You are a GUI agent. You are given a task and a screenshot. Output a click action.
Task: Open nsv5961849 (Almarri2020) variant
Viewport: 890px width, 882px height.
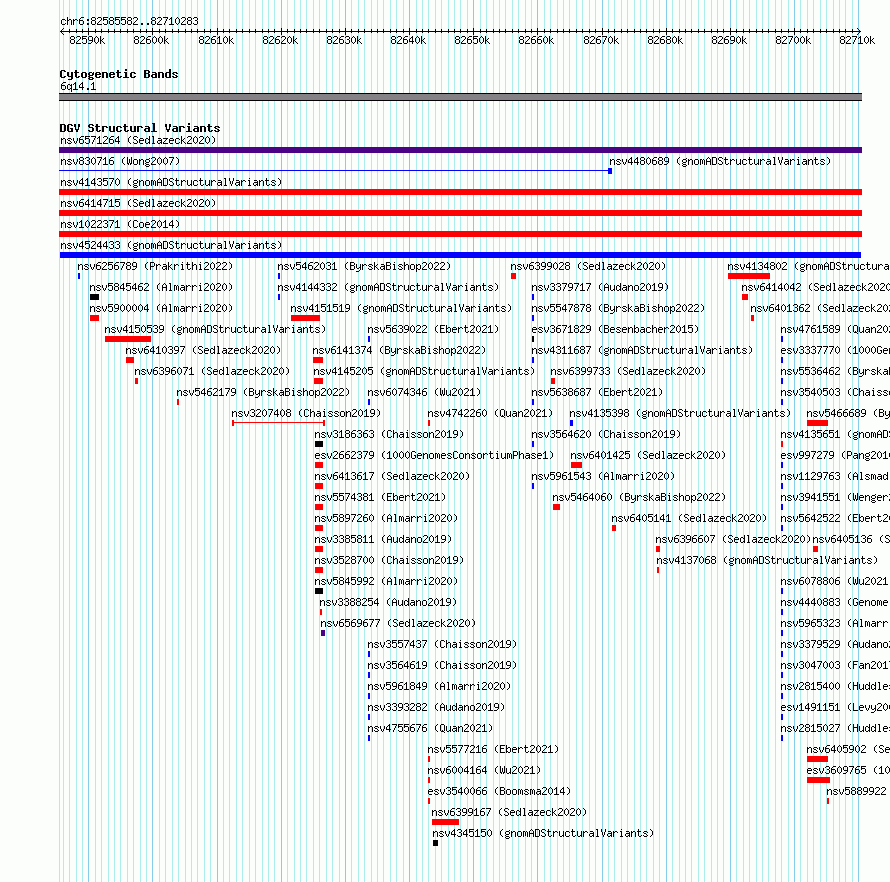(x=439, y=686)
